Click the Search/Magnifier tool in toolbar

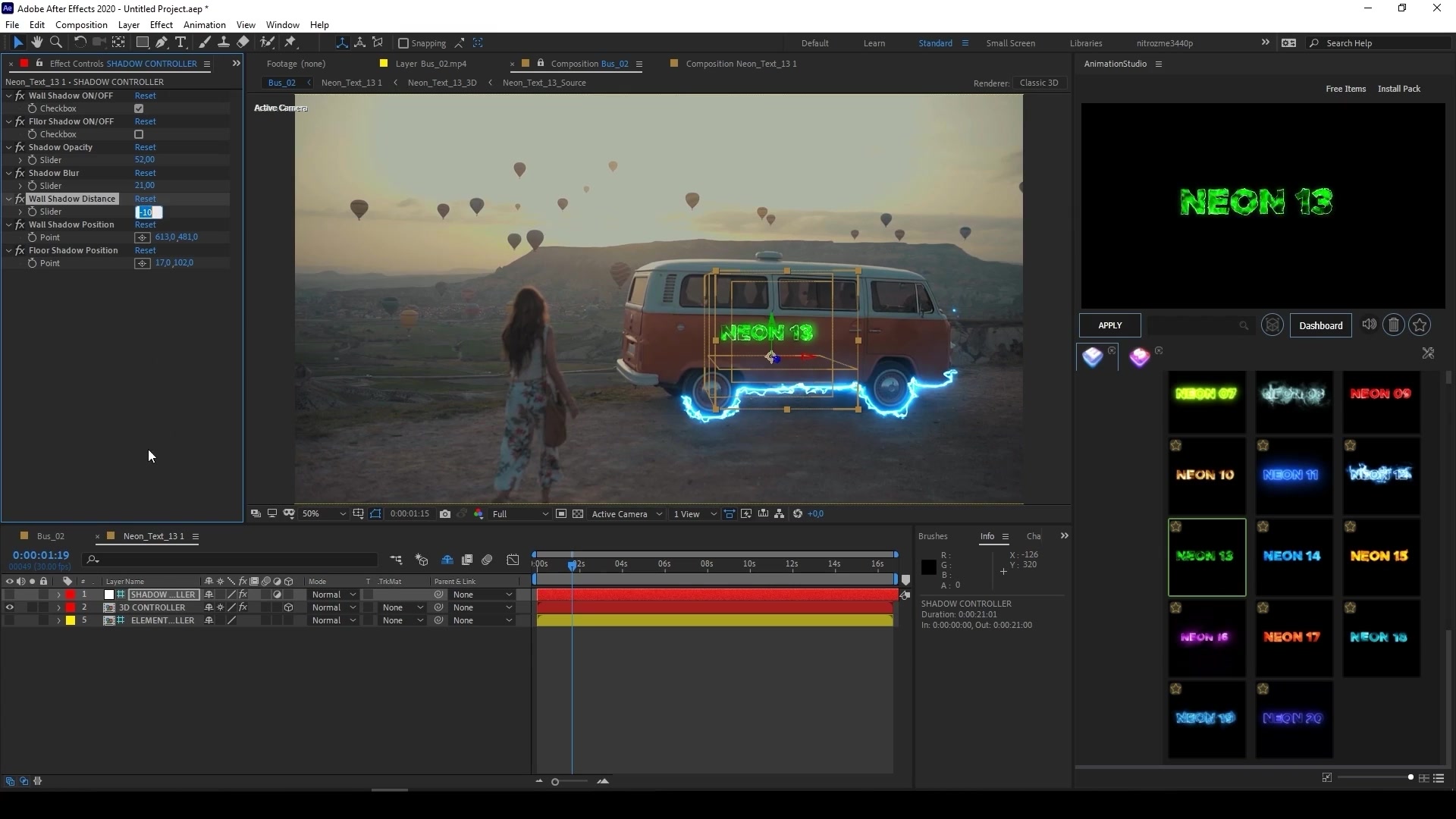pos(57,42)
